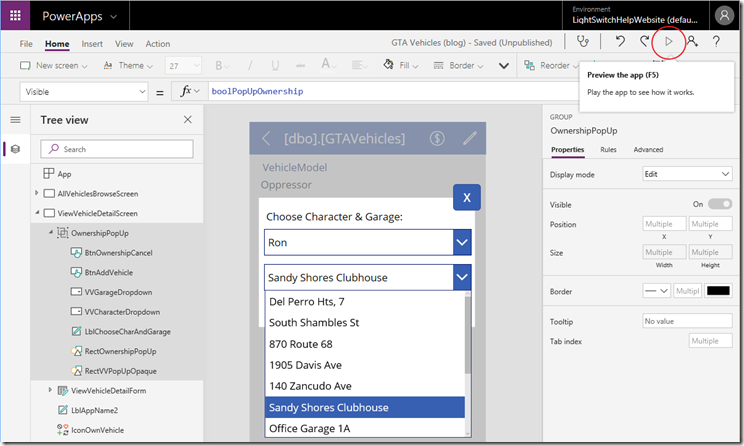The image size is (744, 446).
Task: Toggle italic text formatting
Action: [250, 65]
